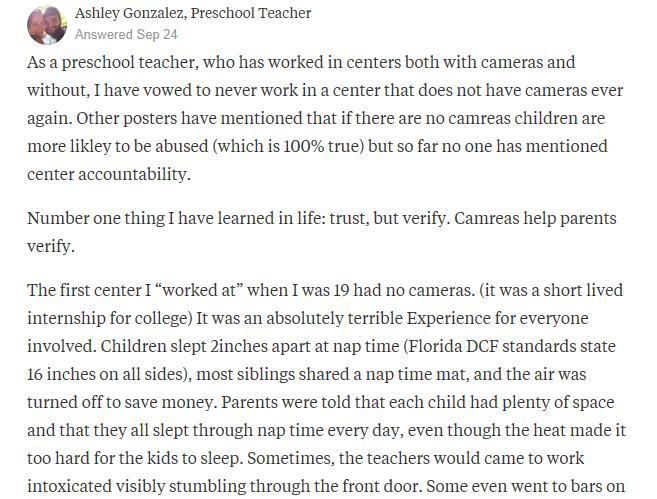This screenshot has width=657, height=499.
Task: Click the words 'turned off to save money'
Action: point(120,402)
